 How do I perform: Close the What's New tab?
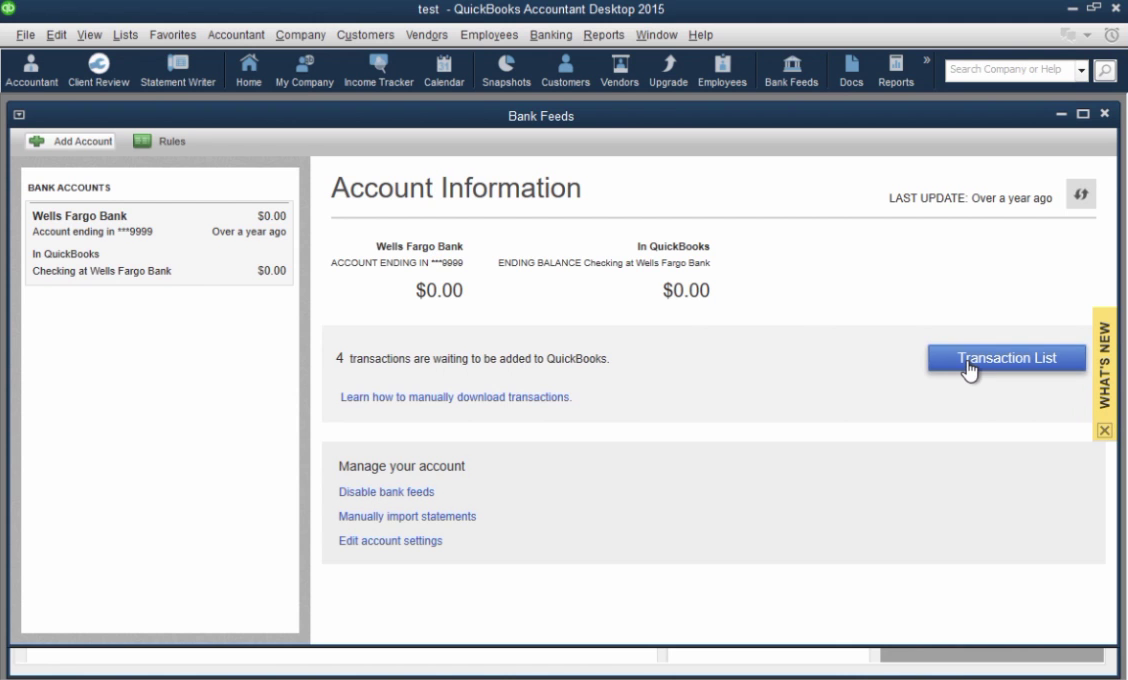[x=1104, y=430]
